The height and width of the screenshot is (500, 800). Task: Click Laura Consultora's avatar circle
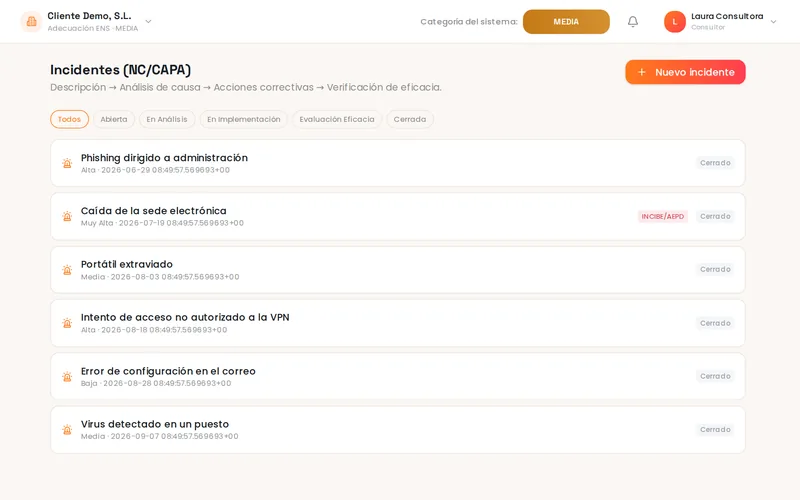click(x=674, y=21)
